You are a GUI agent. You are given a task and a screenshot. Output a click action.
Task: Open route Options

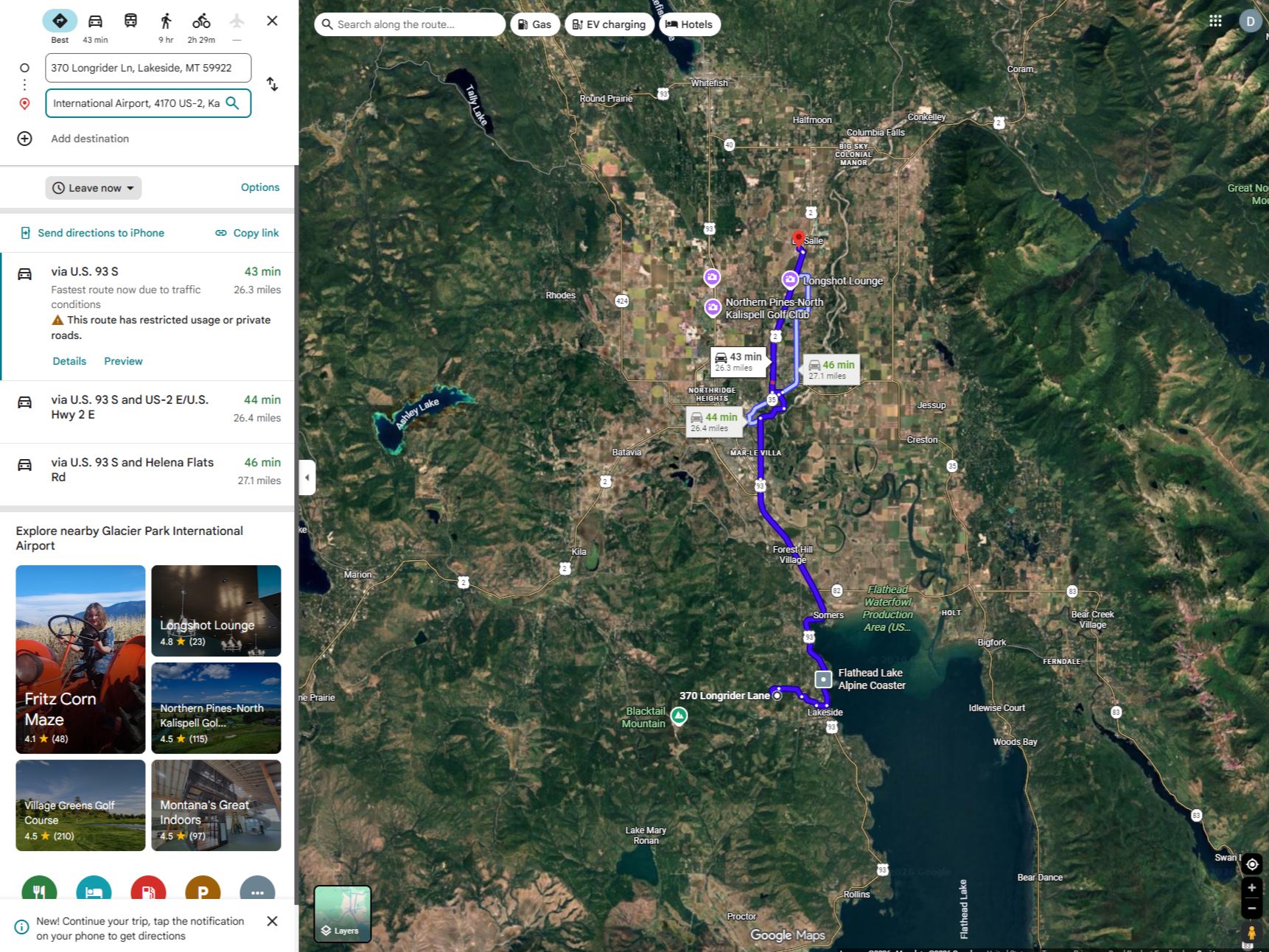[260, 187]
